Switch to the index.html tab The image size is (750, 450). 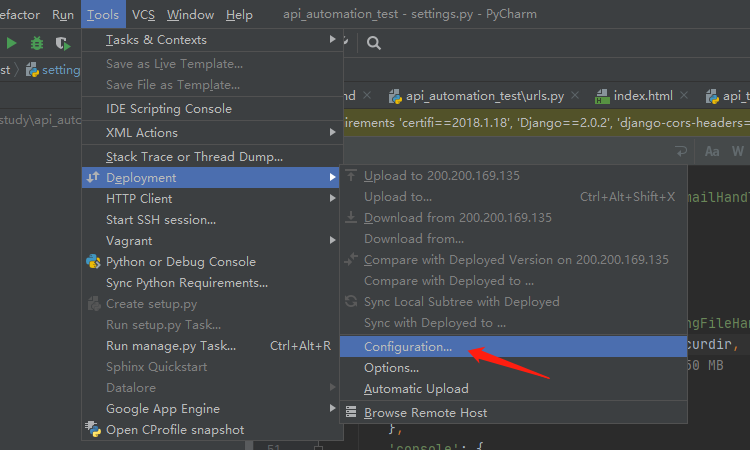coord(642,97)
